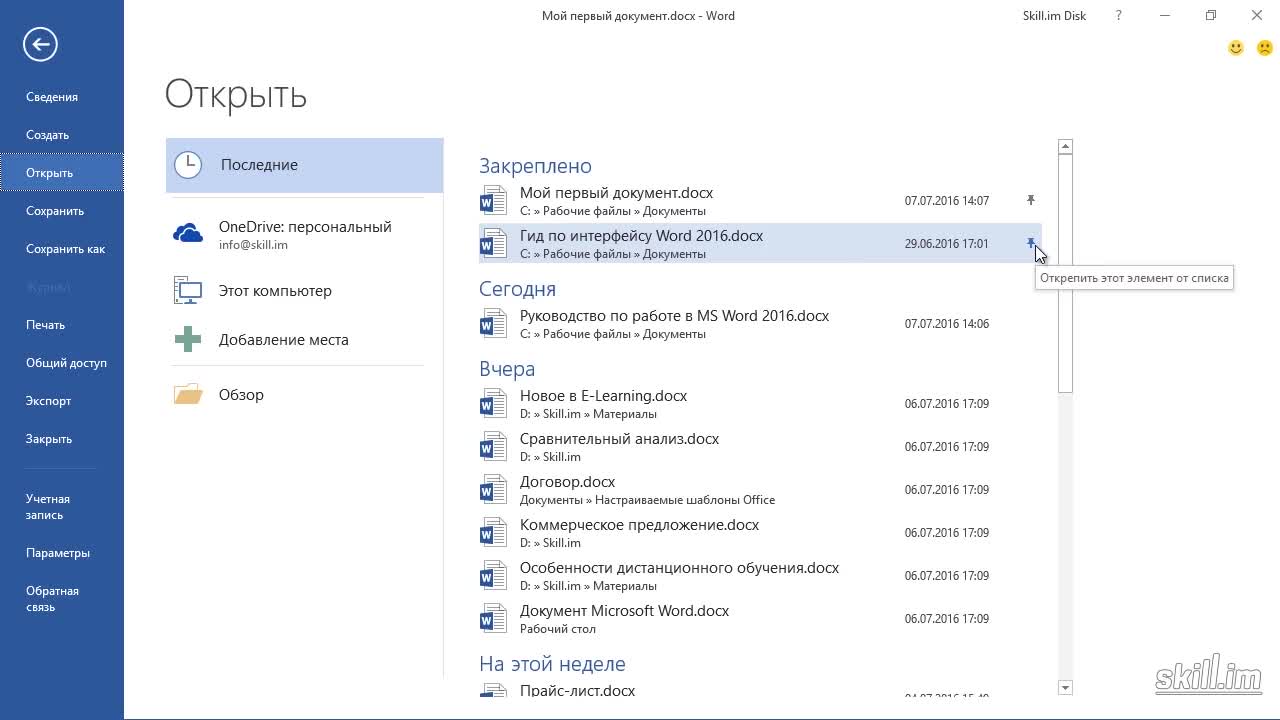Open 'Руководство по работе в MS Word 2016.docx'

point(760,323)
